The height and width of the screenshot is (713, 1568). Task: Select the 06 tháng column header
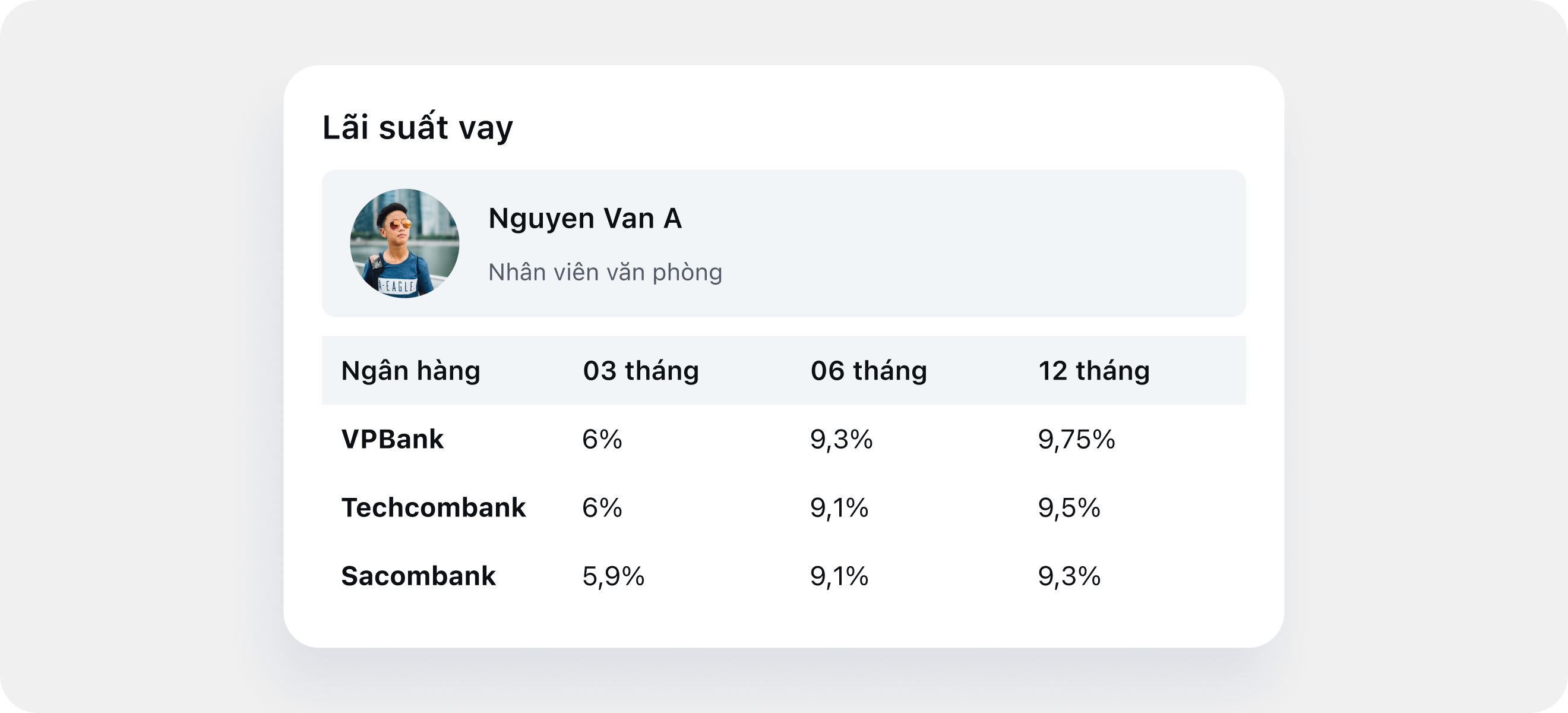click(868, 371)
